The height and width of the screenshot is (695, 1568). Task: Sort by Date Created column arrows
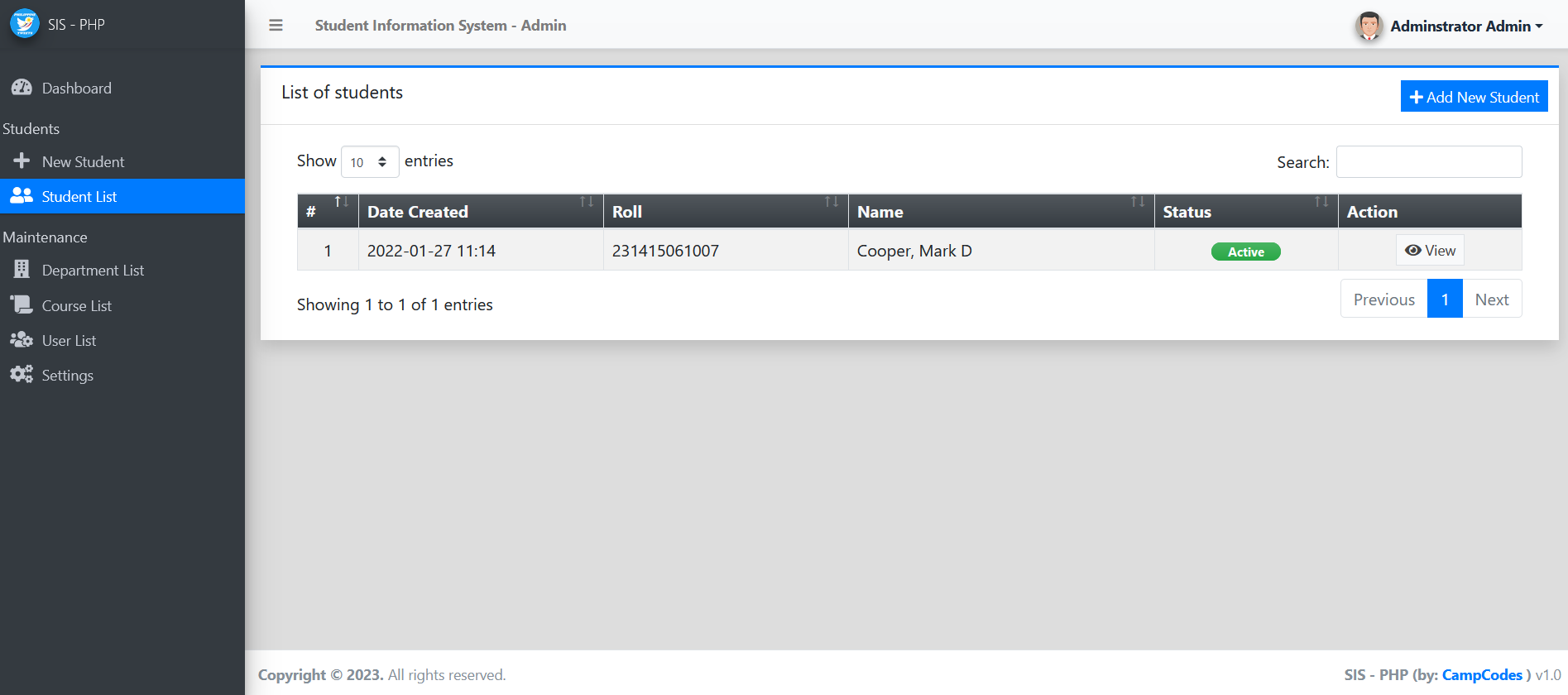tap(587, 202)
